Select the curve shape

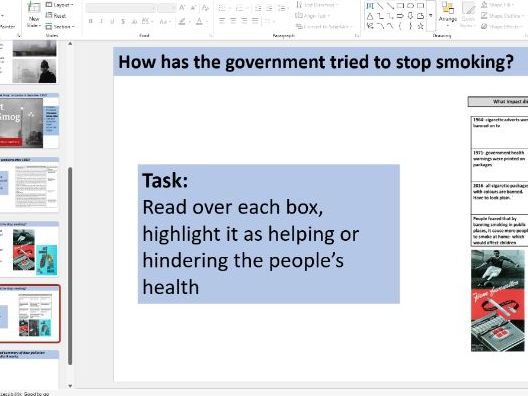[x=390, y=26]
